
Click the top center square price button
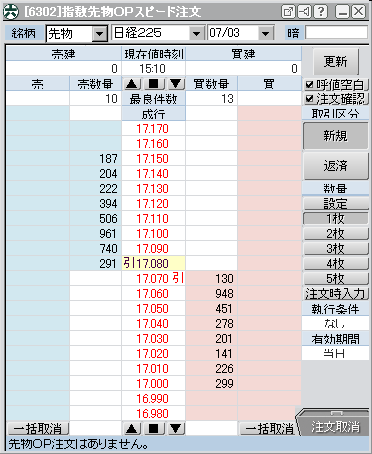click(154, 84)
